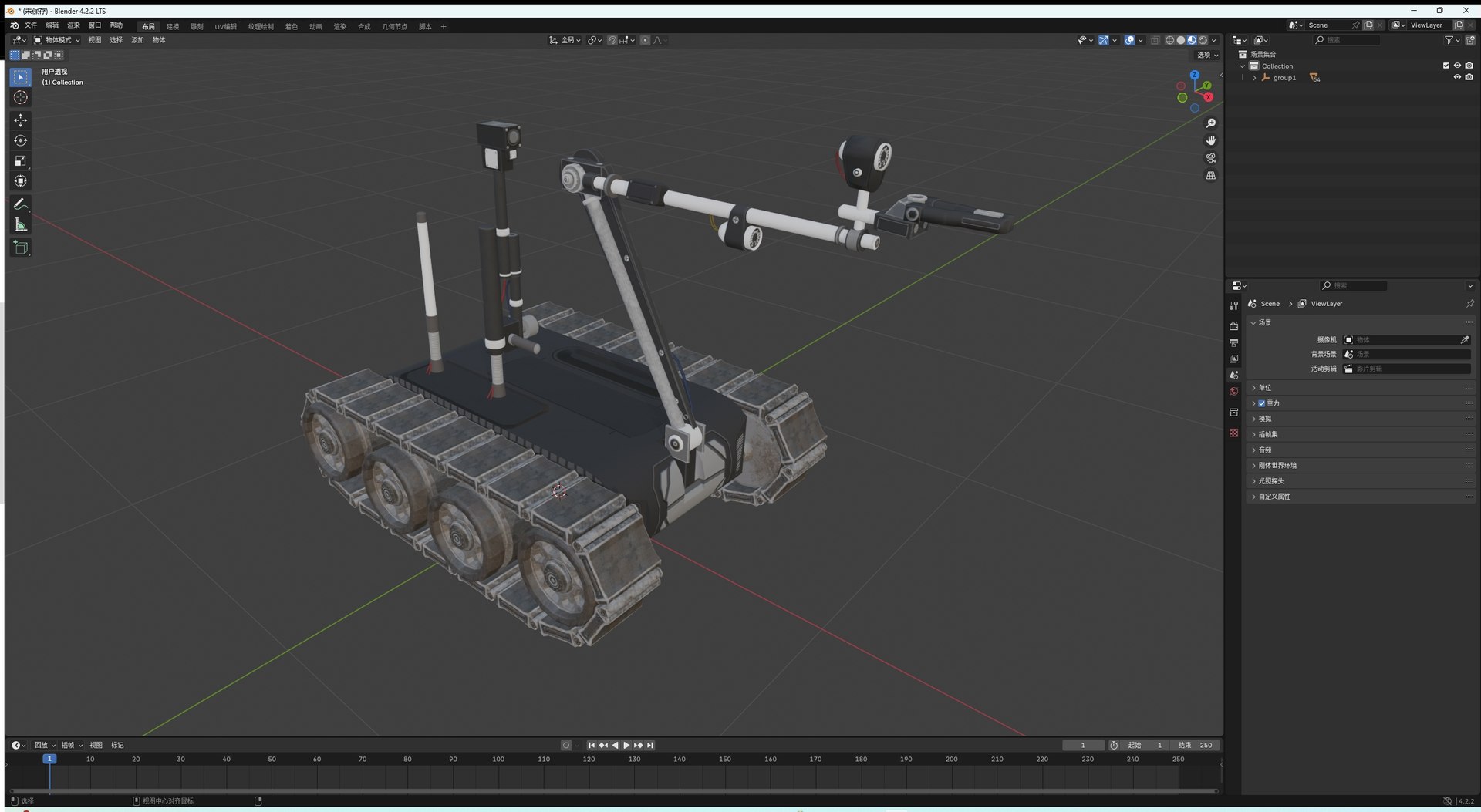Screen dimensions: 1481x812
Task: Click the 结束 250 end frame field
Action: tap(1195, 746)
